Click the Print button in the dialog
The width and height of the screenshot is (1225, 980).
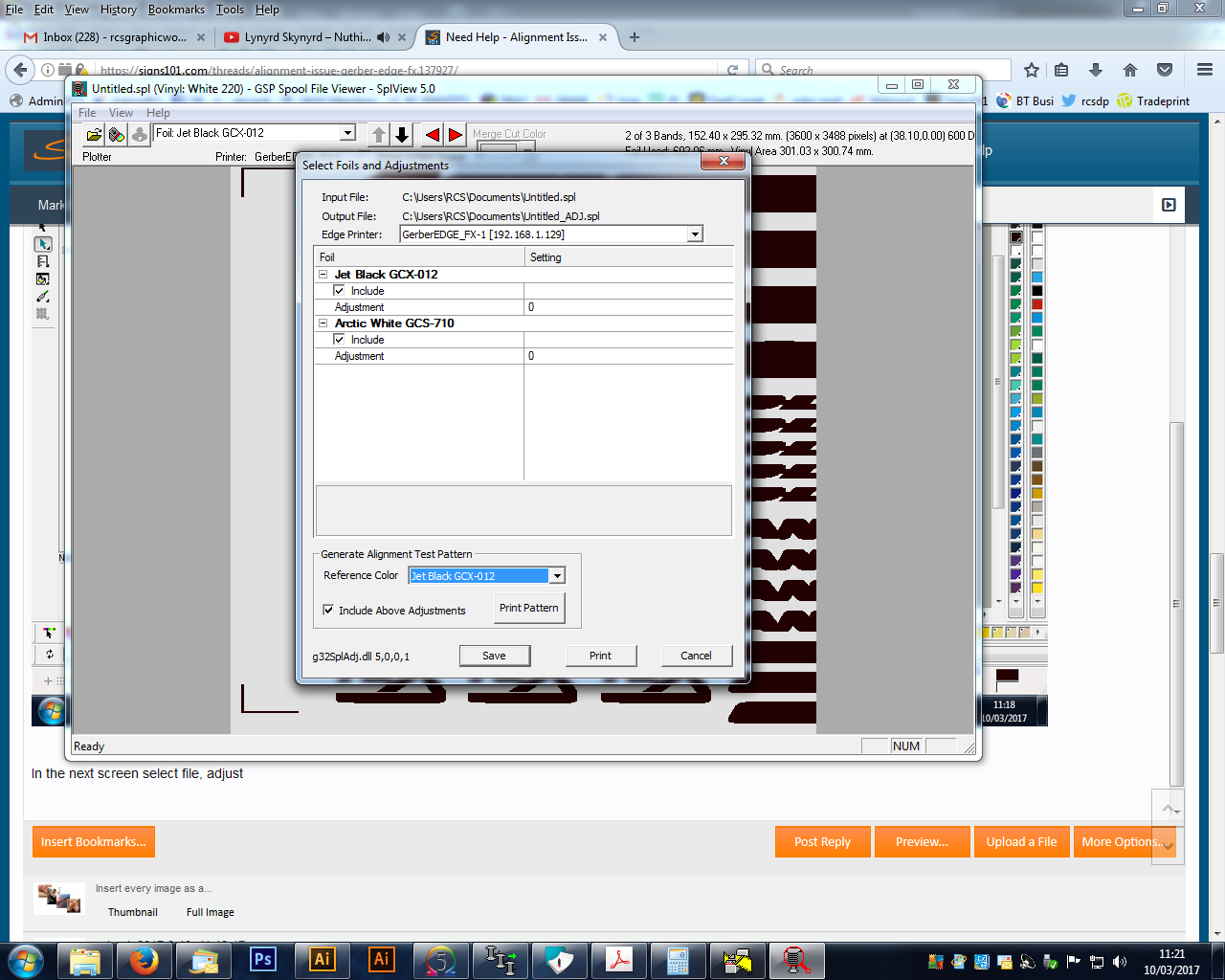(x=600, y=656)
